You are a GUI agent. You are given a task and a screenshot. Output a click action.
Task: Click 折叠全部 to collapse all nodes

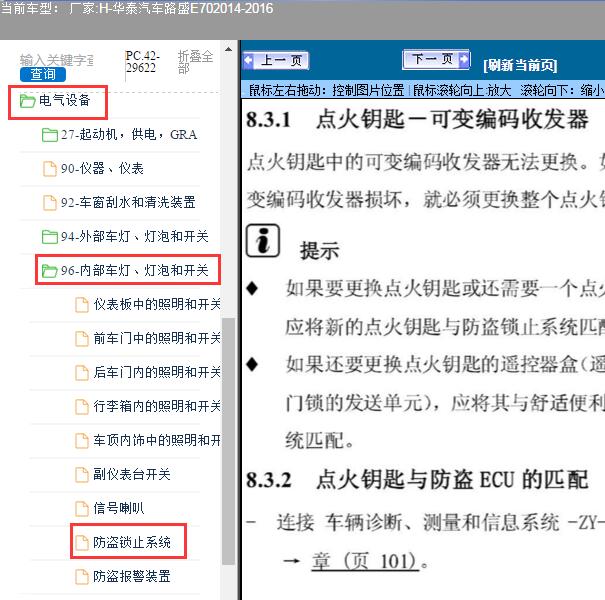pyautogui.click(x=195, y=62)
